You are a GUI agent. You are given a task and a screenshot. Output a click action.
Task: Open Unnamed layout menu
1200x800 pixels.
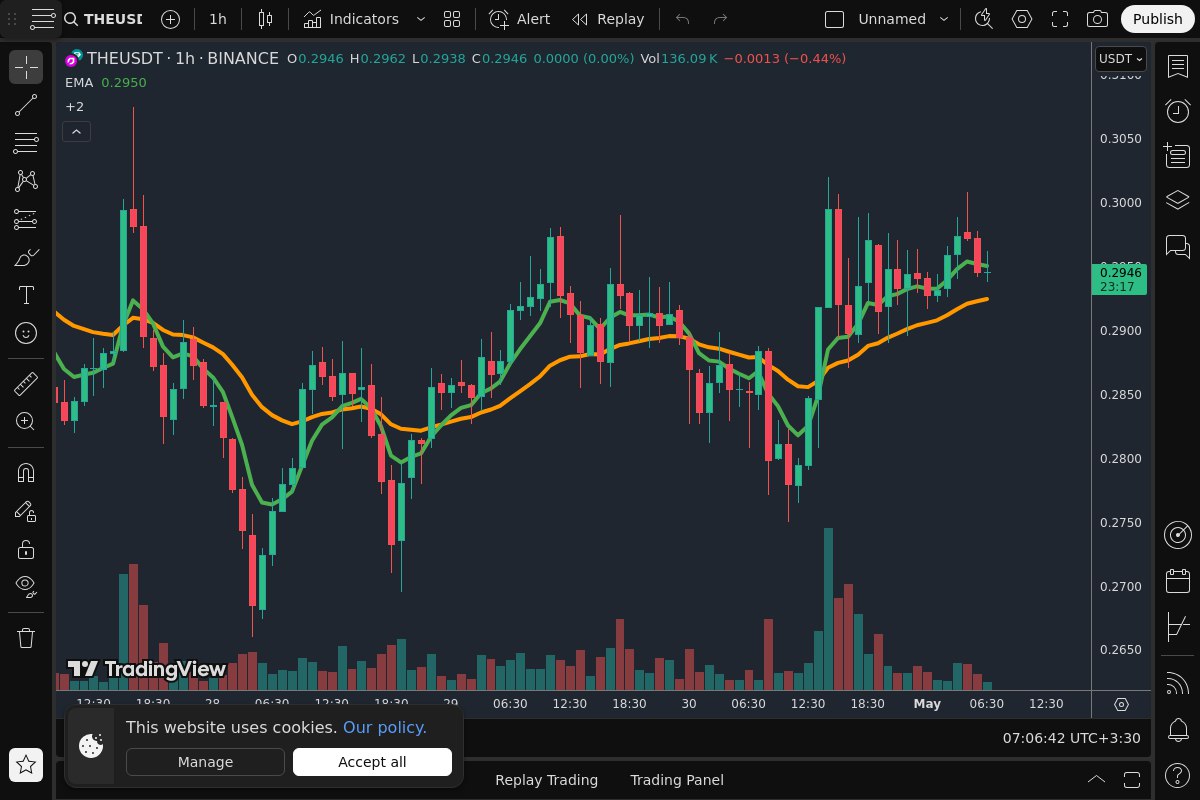pos(905,19)
